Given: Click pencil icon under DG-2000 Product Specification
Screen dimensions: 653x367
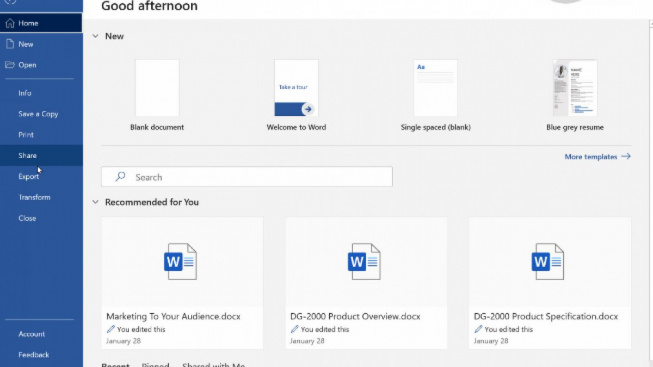Looking at the screenshot, I should tap(478, 329).
